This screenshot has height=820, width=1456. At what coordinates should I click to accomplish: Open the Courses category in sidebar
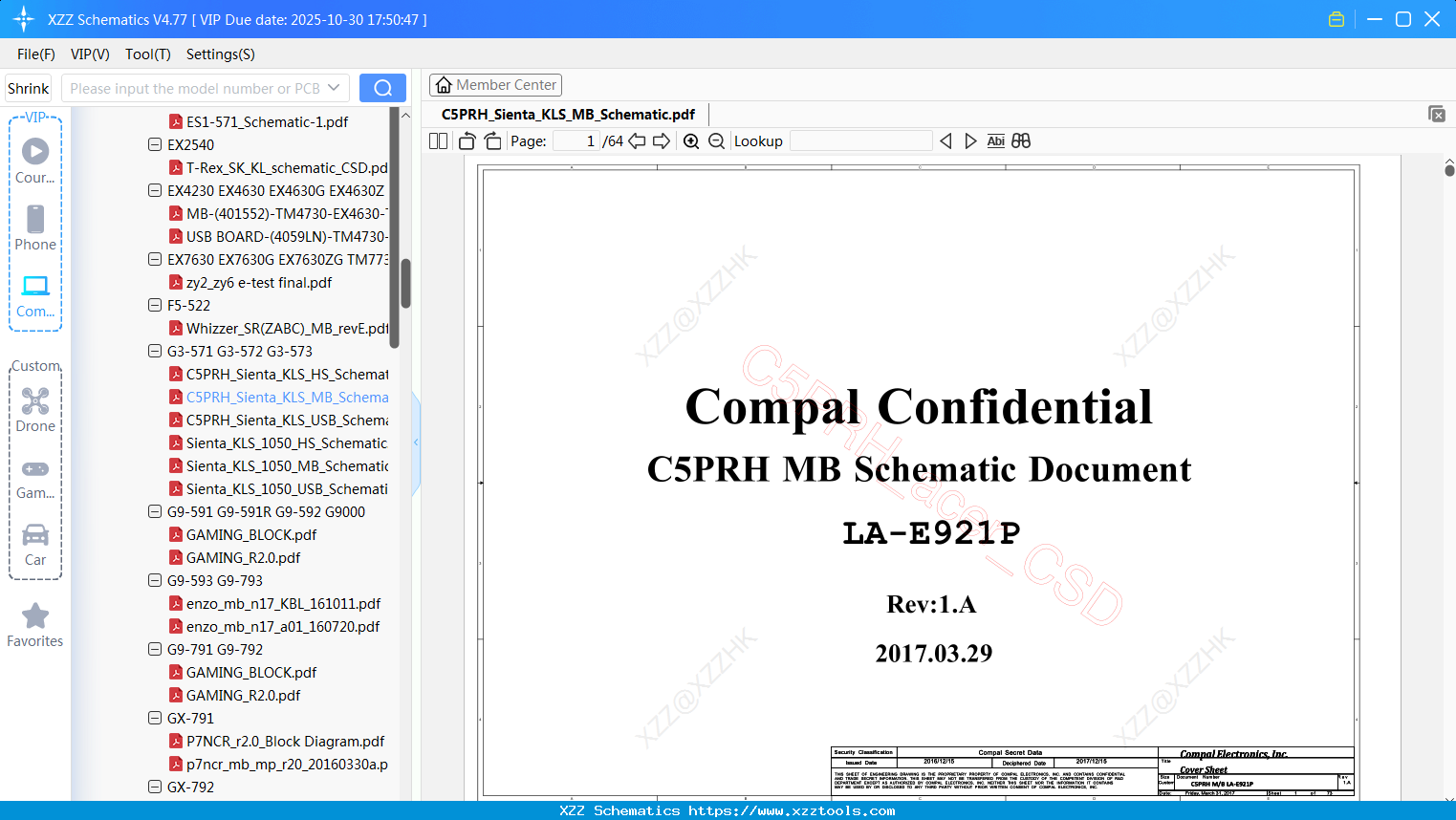point(35,162)
